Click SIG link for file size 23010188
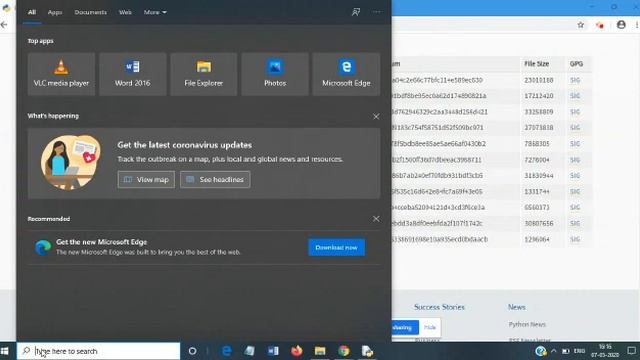This screenshot has height=360, width=640. pos(575,80)
